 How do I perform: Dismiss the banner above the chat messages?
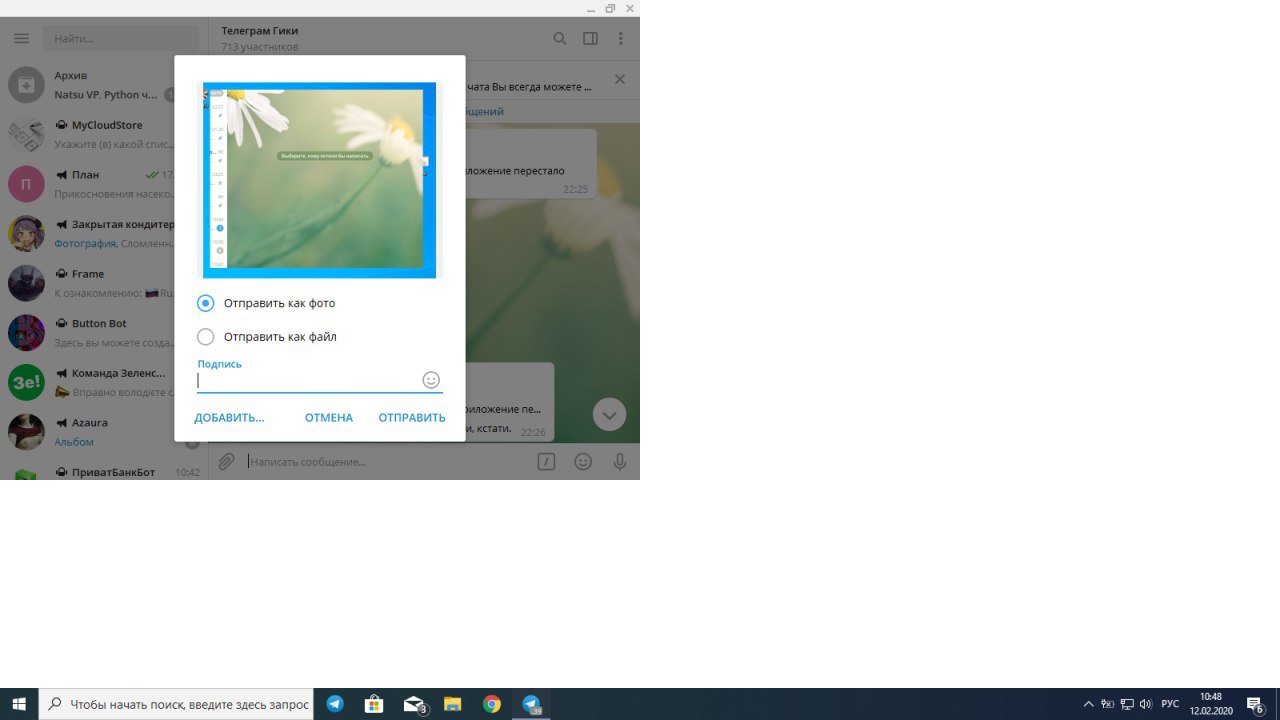coord(620,79)
